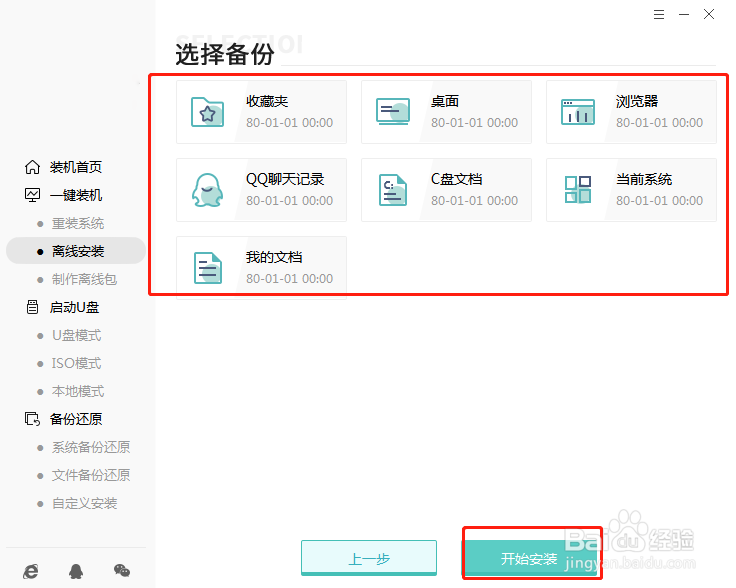Minimize the installer window
The height and width of the screenshot is (588, 736).
[684, 15]
